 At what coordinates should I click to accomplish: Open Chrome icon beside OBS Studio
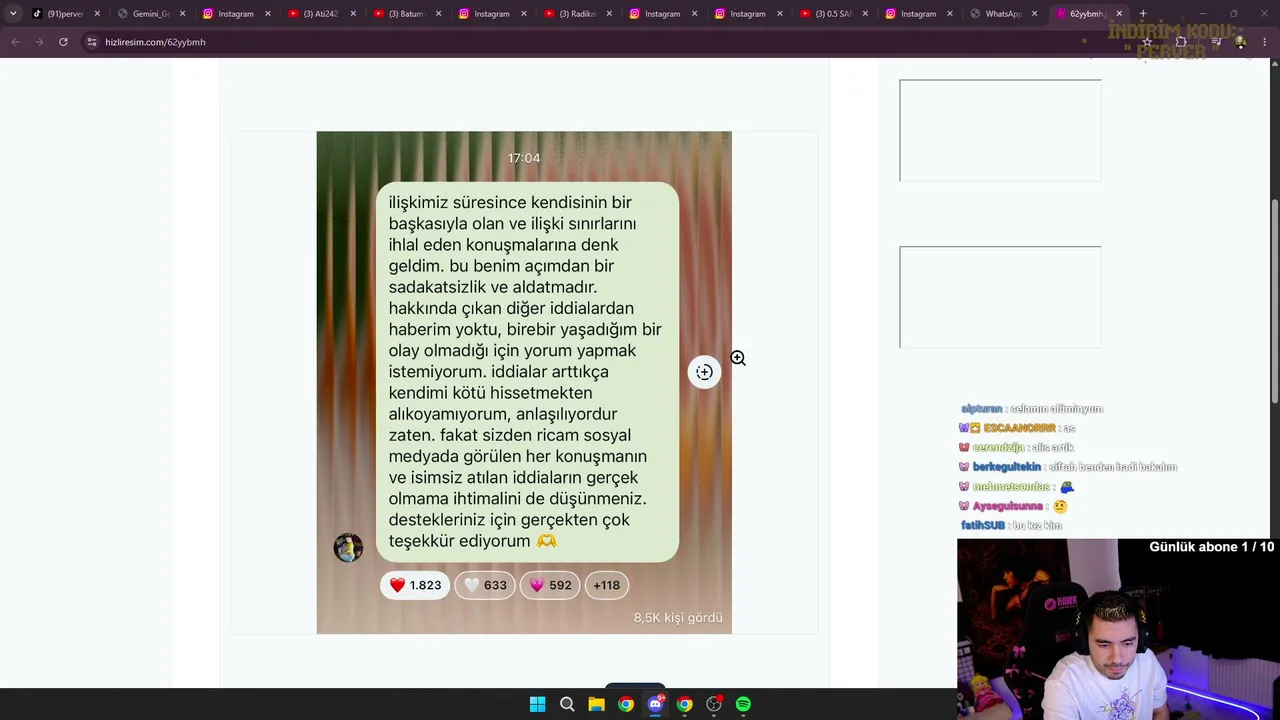coord(684,704)
